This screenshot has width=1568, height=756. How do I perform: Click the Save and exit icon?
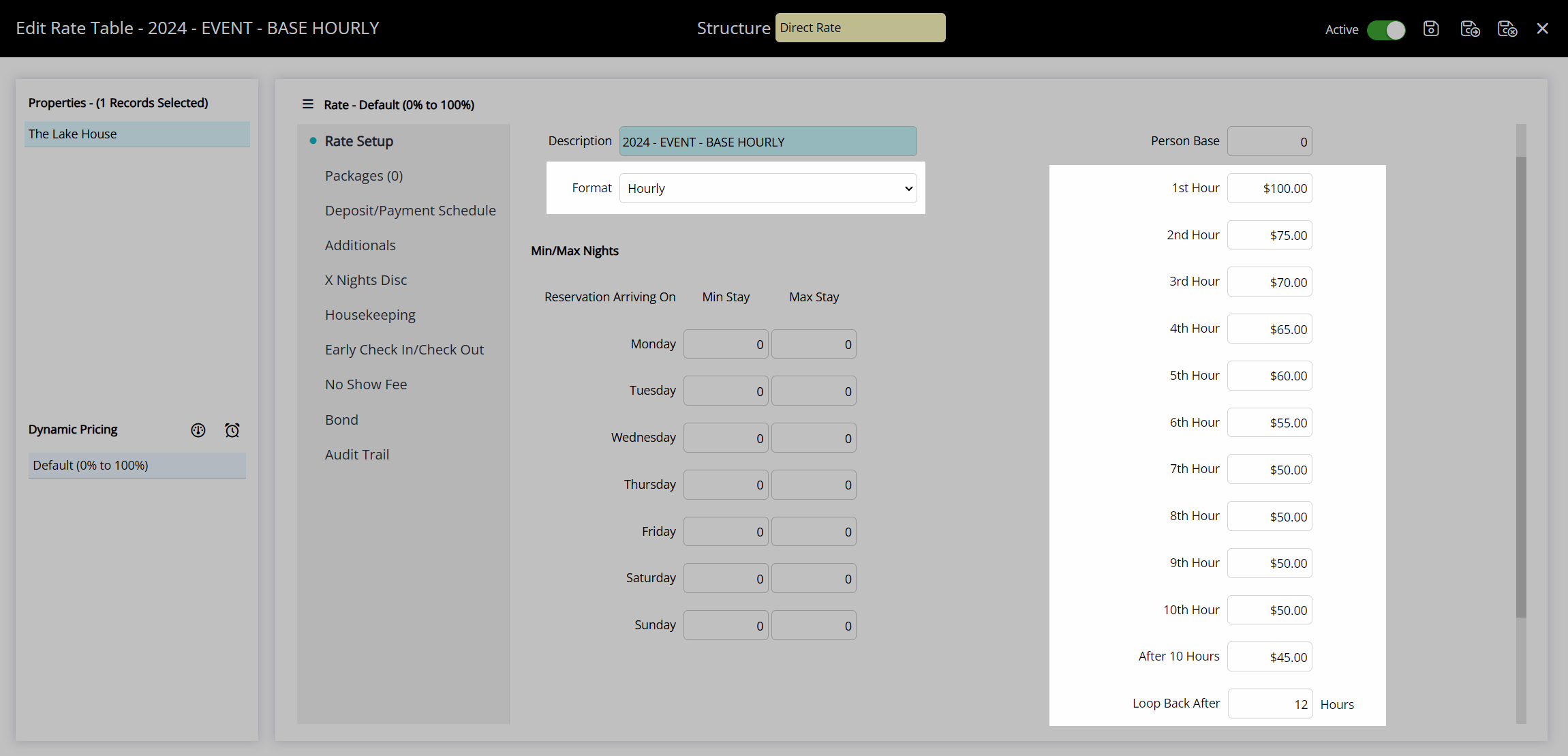1507,29
